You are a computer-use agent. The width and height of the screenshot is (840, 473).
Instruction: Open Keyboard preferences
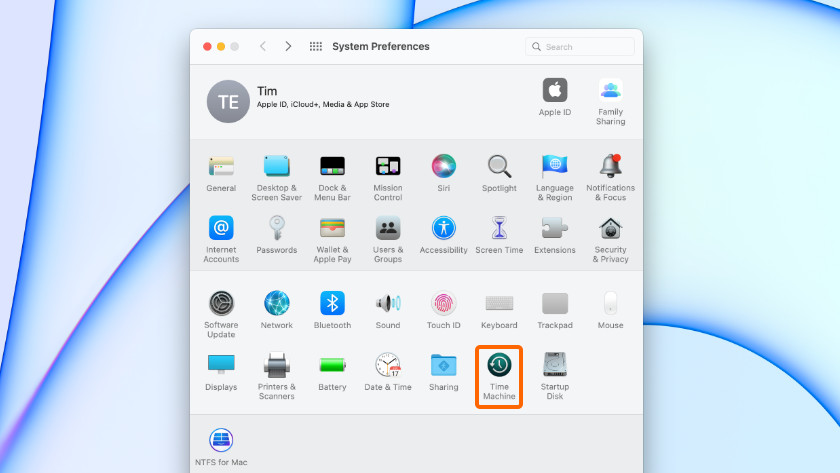coord(499,310)
